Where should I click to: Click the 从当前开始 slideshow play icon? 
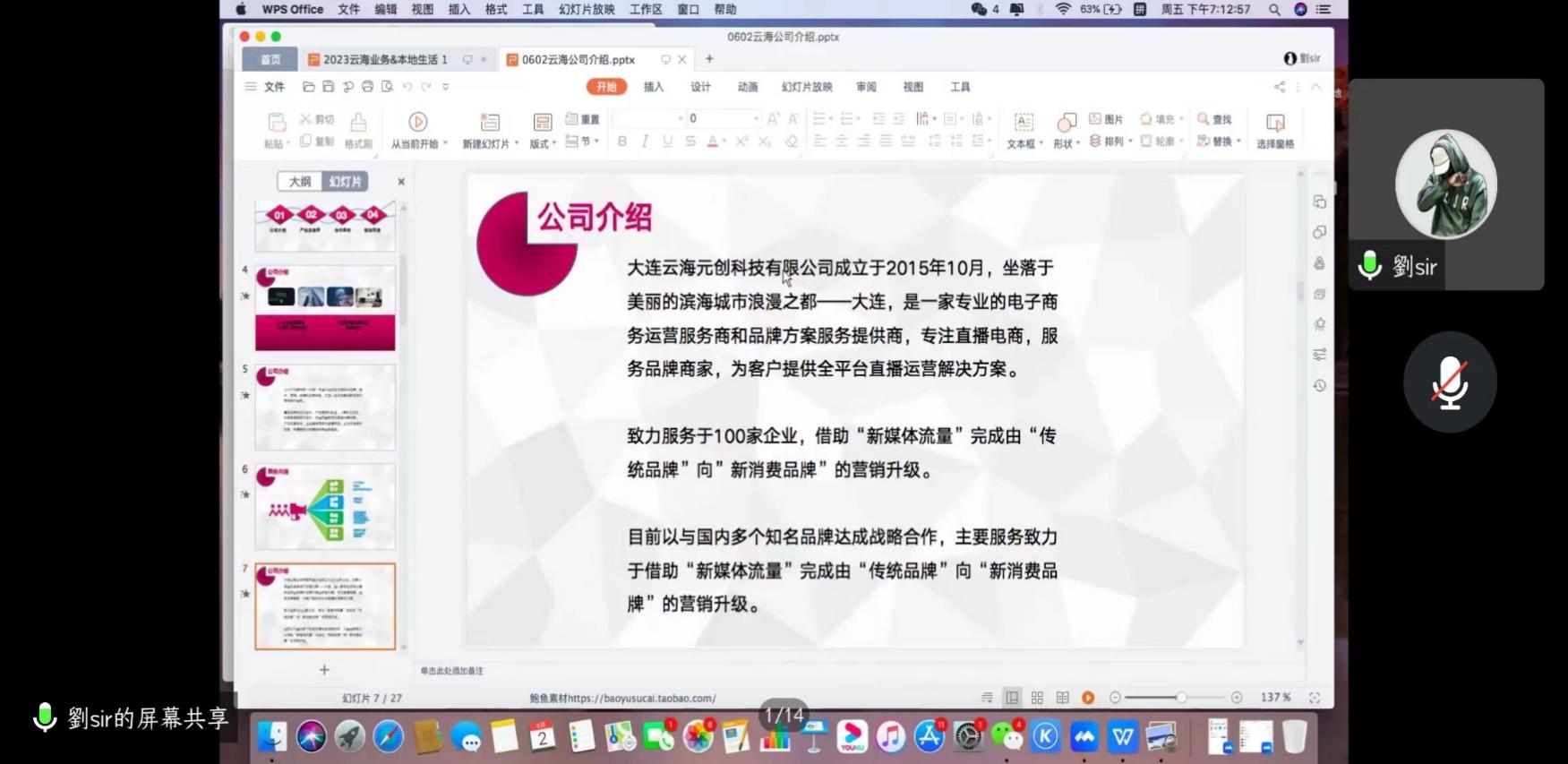(x=417, y=122)
